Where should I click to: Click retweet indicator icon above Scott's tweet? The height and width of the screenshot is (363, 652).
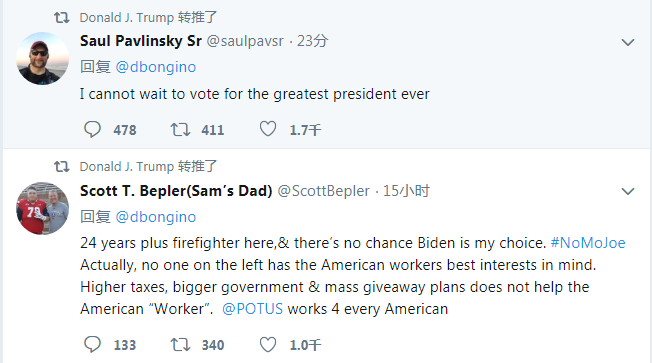point(62,166)
